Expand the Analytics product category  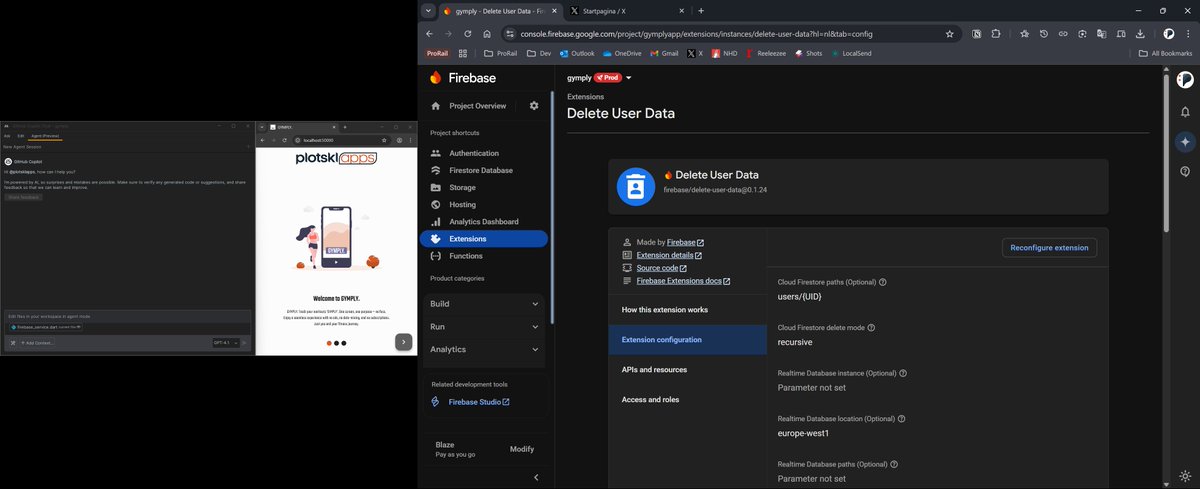[485, 350]
